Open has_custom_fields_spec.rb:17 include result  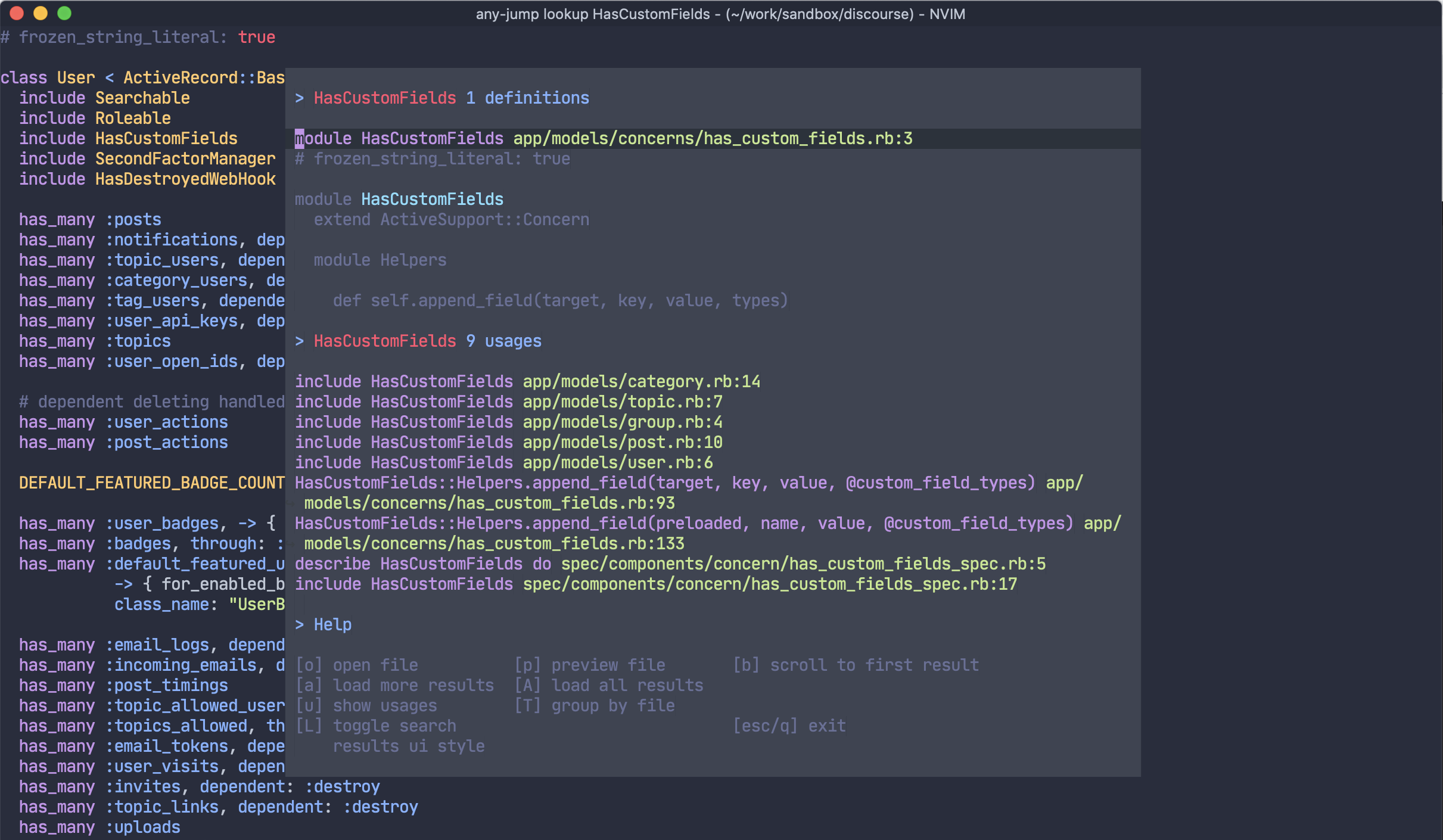(x=769, y=584)
